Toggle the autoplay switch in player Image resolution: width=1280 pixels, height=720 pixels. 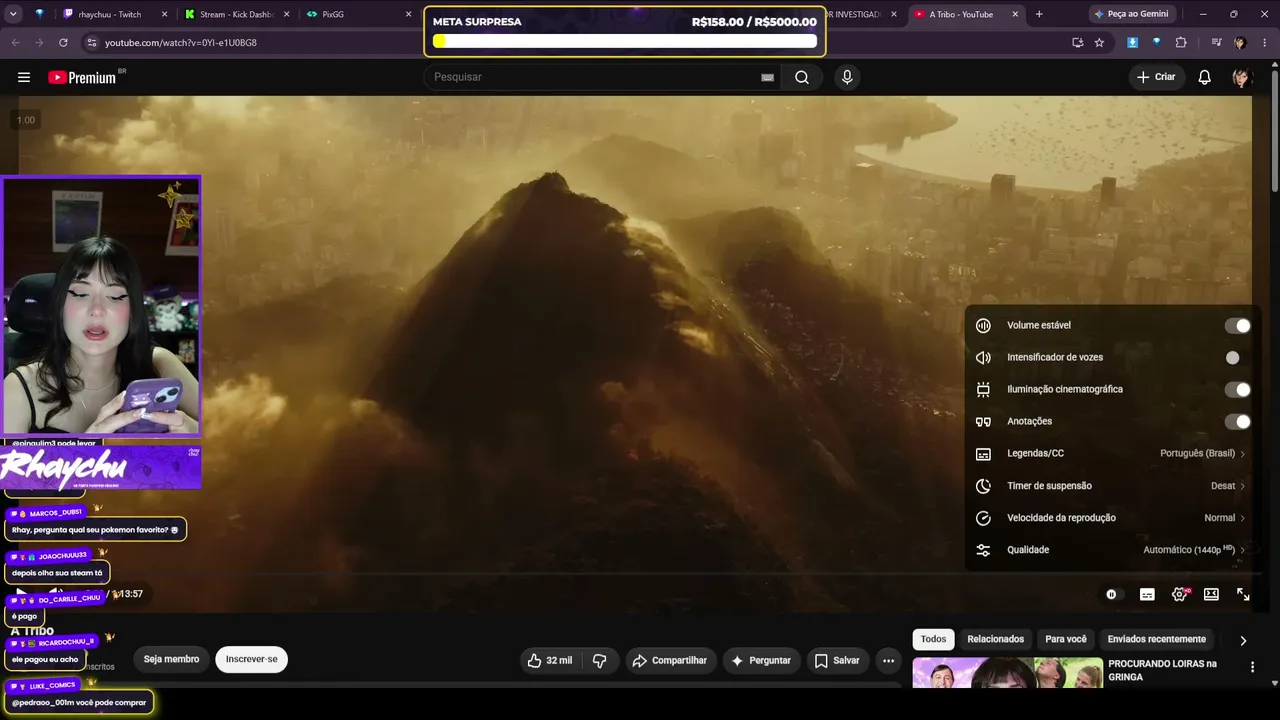pyautogui.click(x=1111, y=594)
